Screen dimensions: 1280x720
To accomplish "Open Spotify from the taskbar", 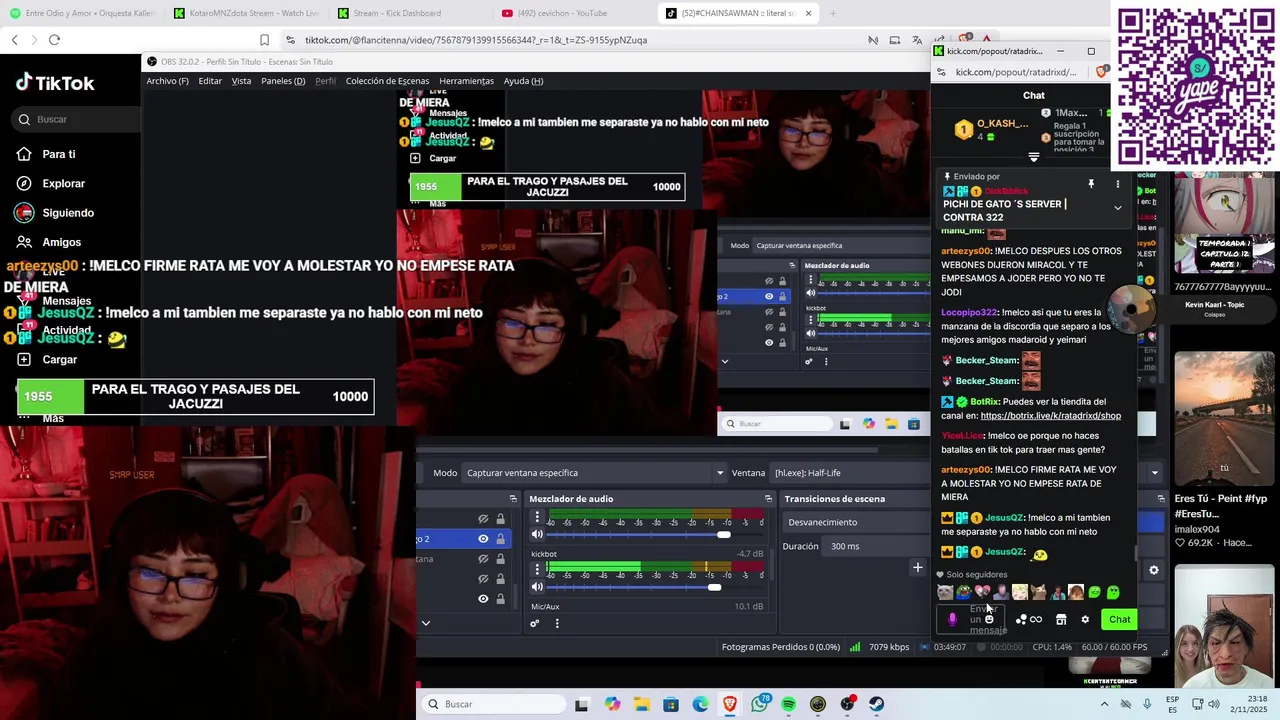I will (789, 704).
